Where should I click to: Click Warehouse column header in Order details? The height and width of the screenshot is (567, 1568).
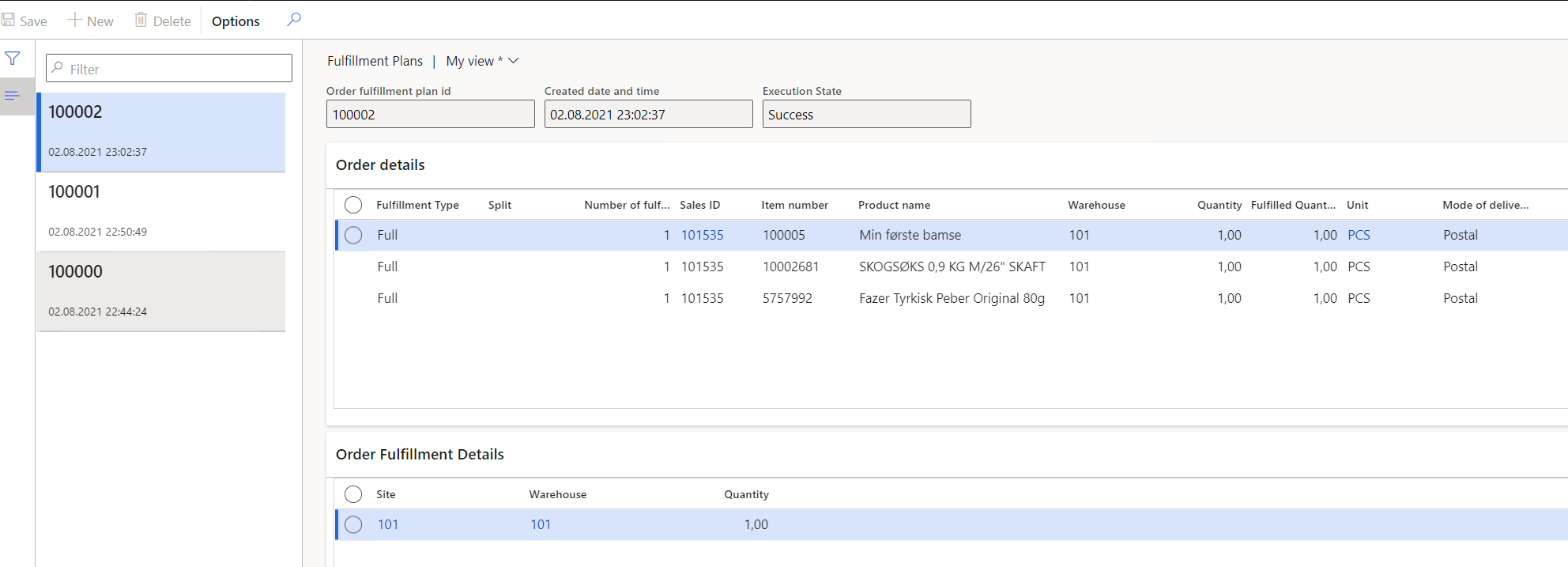pos(1096,205)
